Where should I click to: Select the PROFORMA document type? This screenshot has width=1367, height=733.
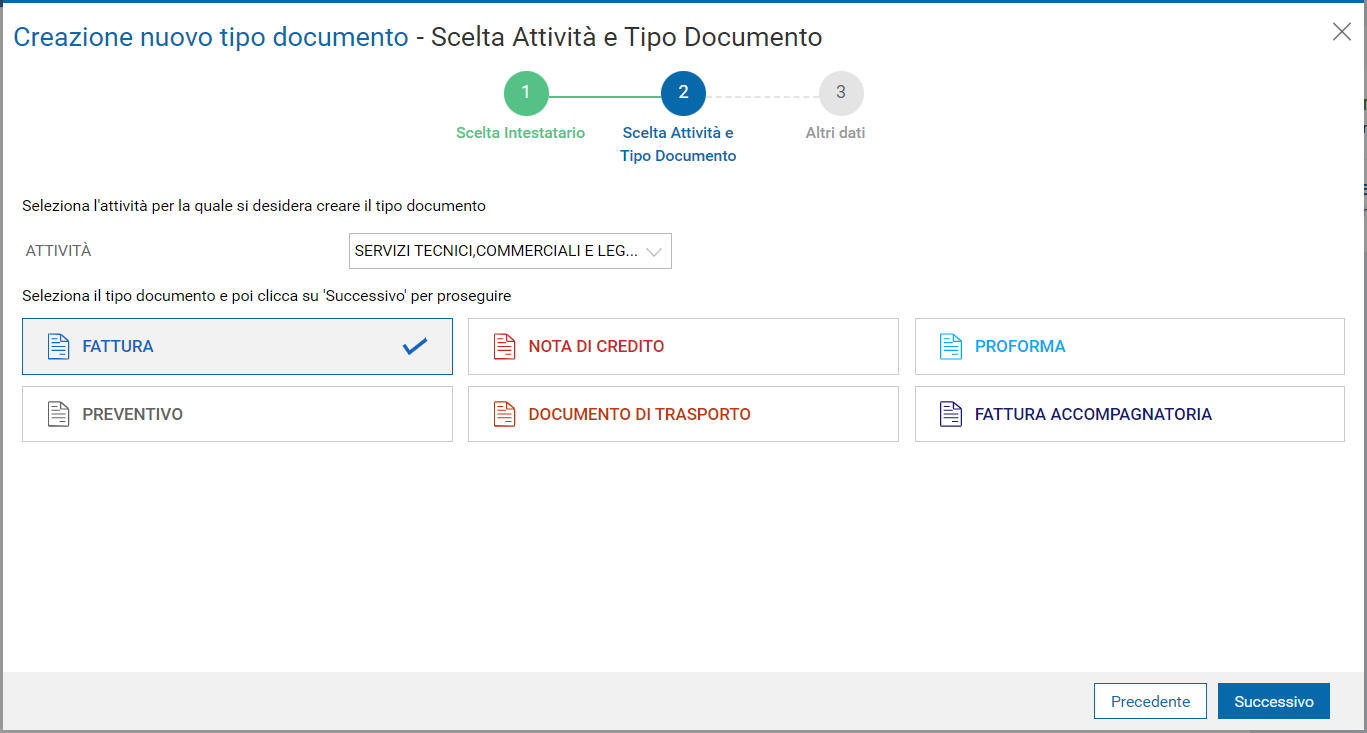(1129, 347)
